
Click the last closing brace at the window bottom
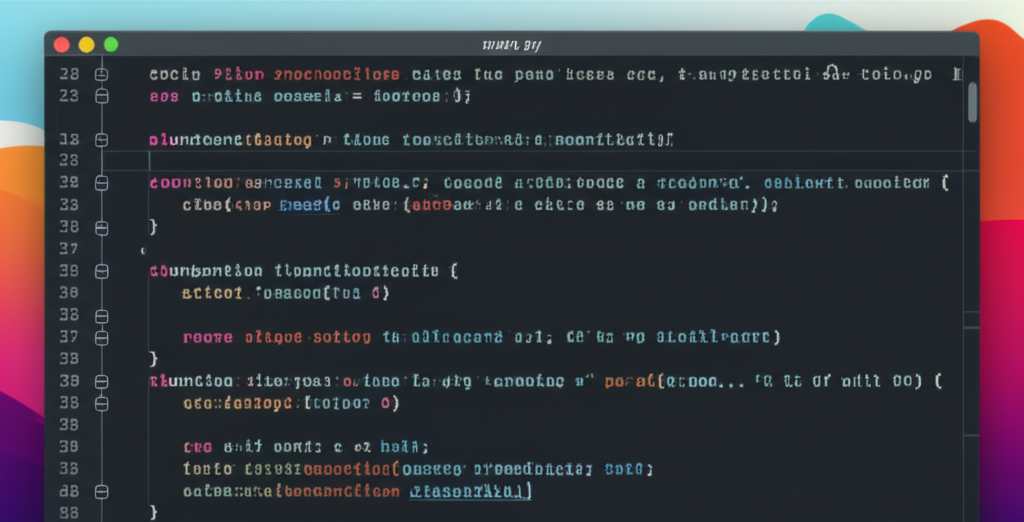[153, 512]
